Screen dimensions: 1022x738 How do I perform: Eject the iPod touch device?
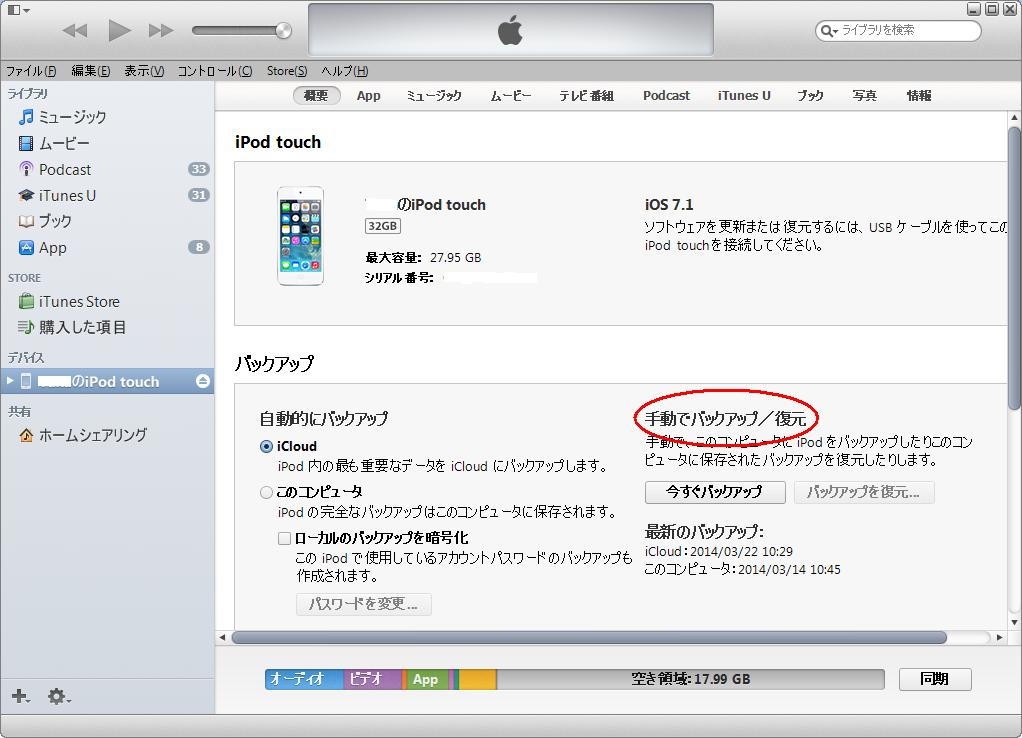tap(203, 381)
